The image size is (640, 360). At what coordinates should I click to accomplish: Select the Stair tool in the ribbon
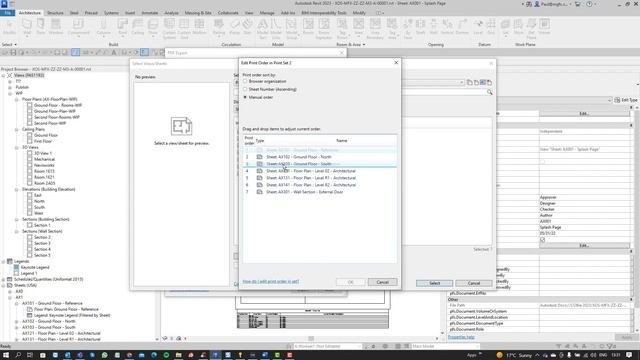[x=247, y=27]
